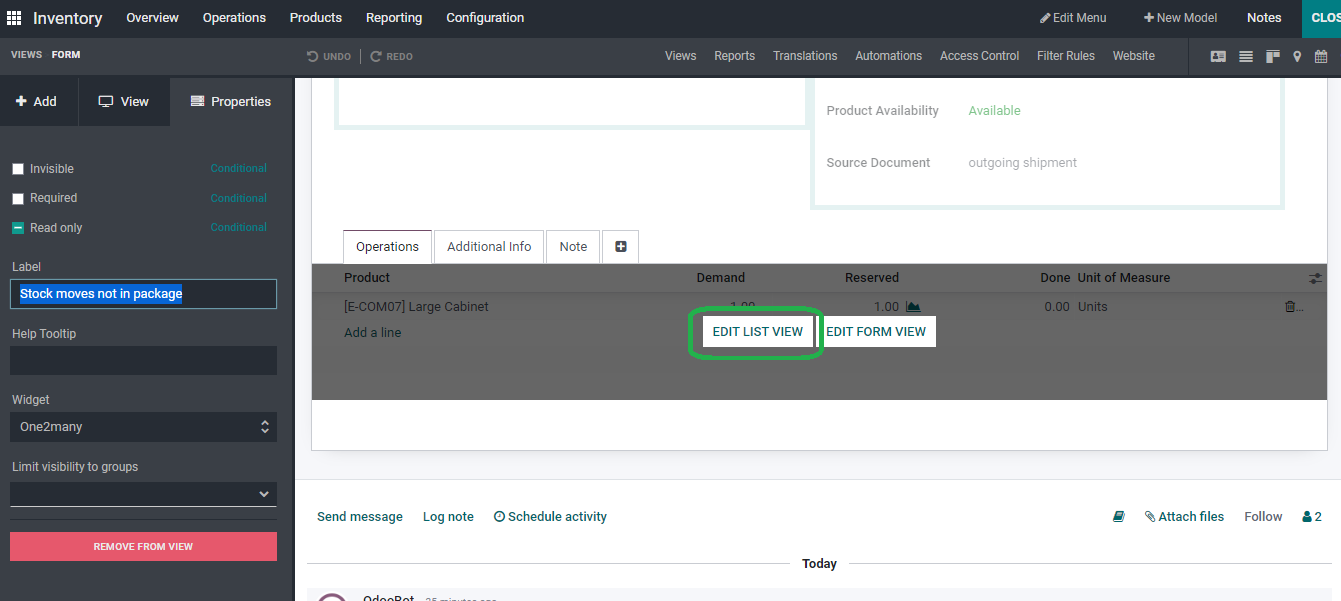
Task: Switch to the Calendar view icon
Action: pos(1321,56)
